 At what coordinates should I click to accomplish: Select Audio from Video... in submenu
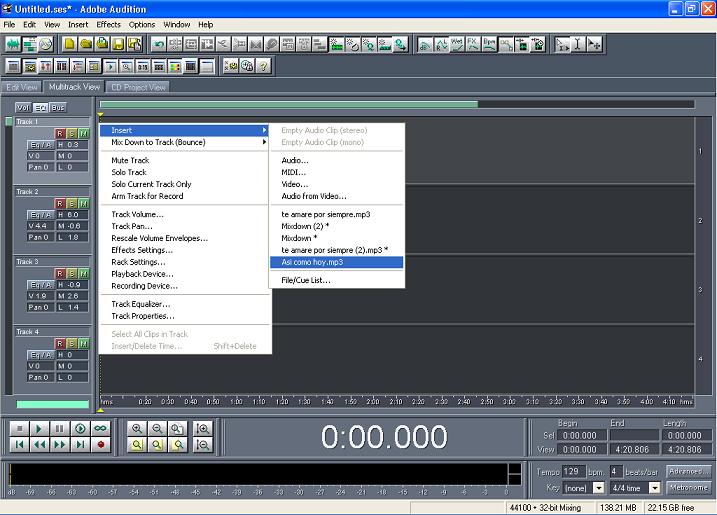pos(337,196)
